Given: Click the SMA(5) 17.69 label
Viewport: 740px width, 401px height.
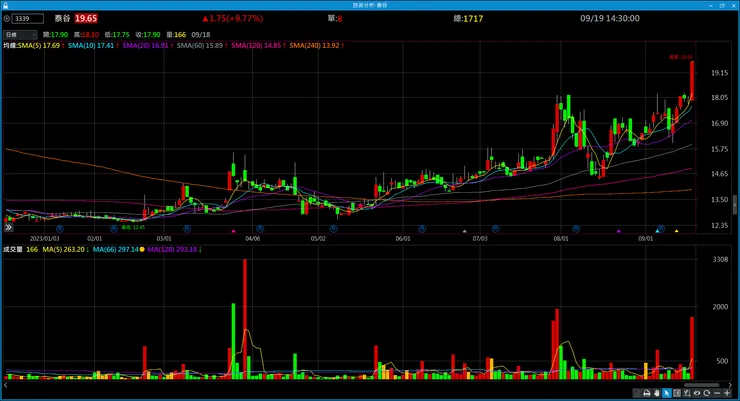Looking at the screenshot, I should pyautogui.click(x=39, y=45).
